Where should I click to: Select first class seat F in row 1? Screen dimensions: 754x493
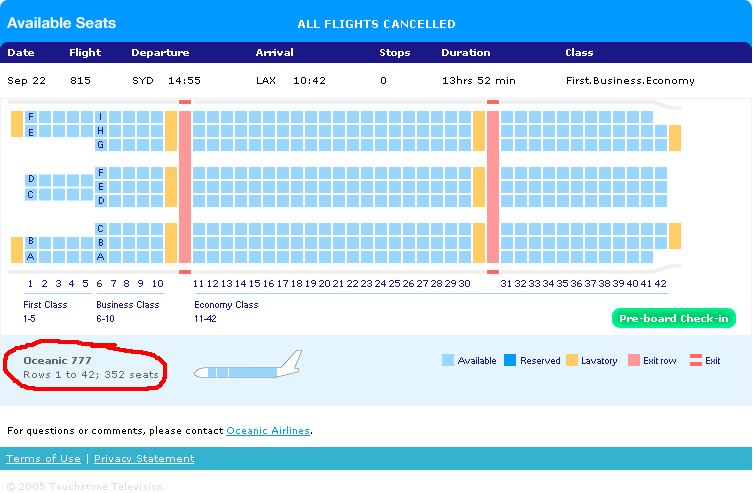31,117
